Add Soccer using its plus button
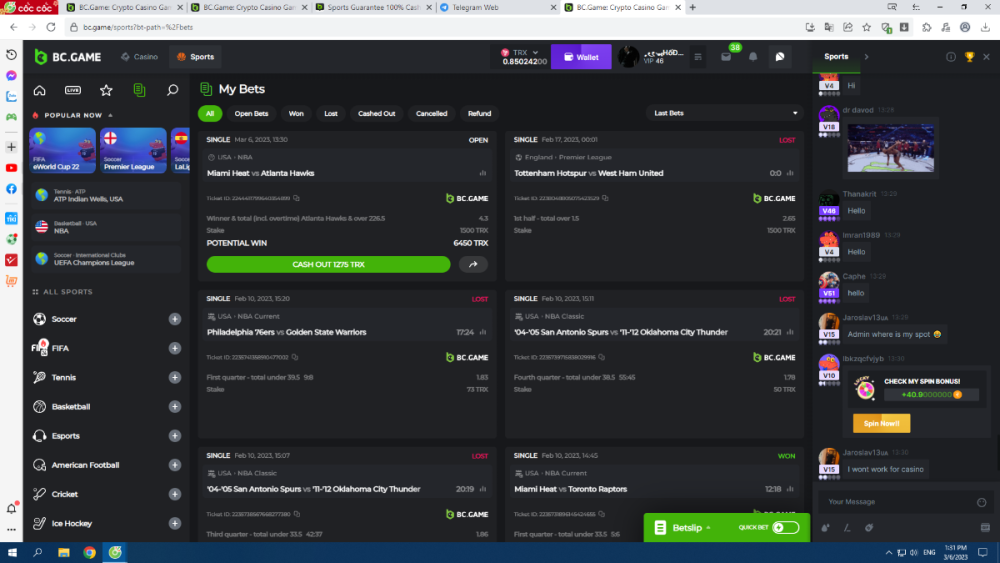Viewport: 1000px width, 563px height. point(175,319)
